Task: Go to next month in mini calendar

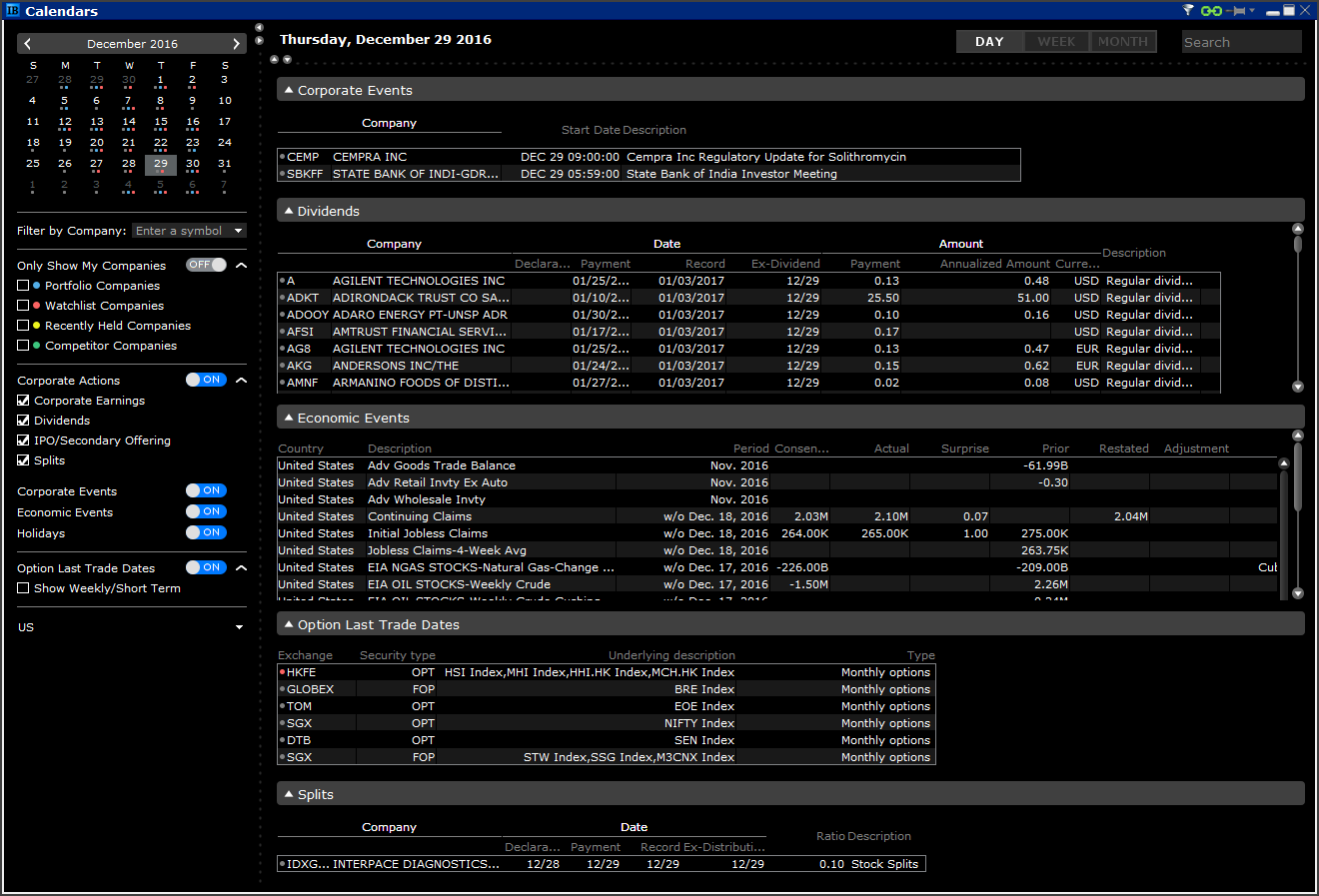Action: [x=236, y=44]
